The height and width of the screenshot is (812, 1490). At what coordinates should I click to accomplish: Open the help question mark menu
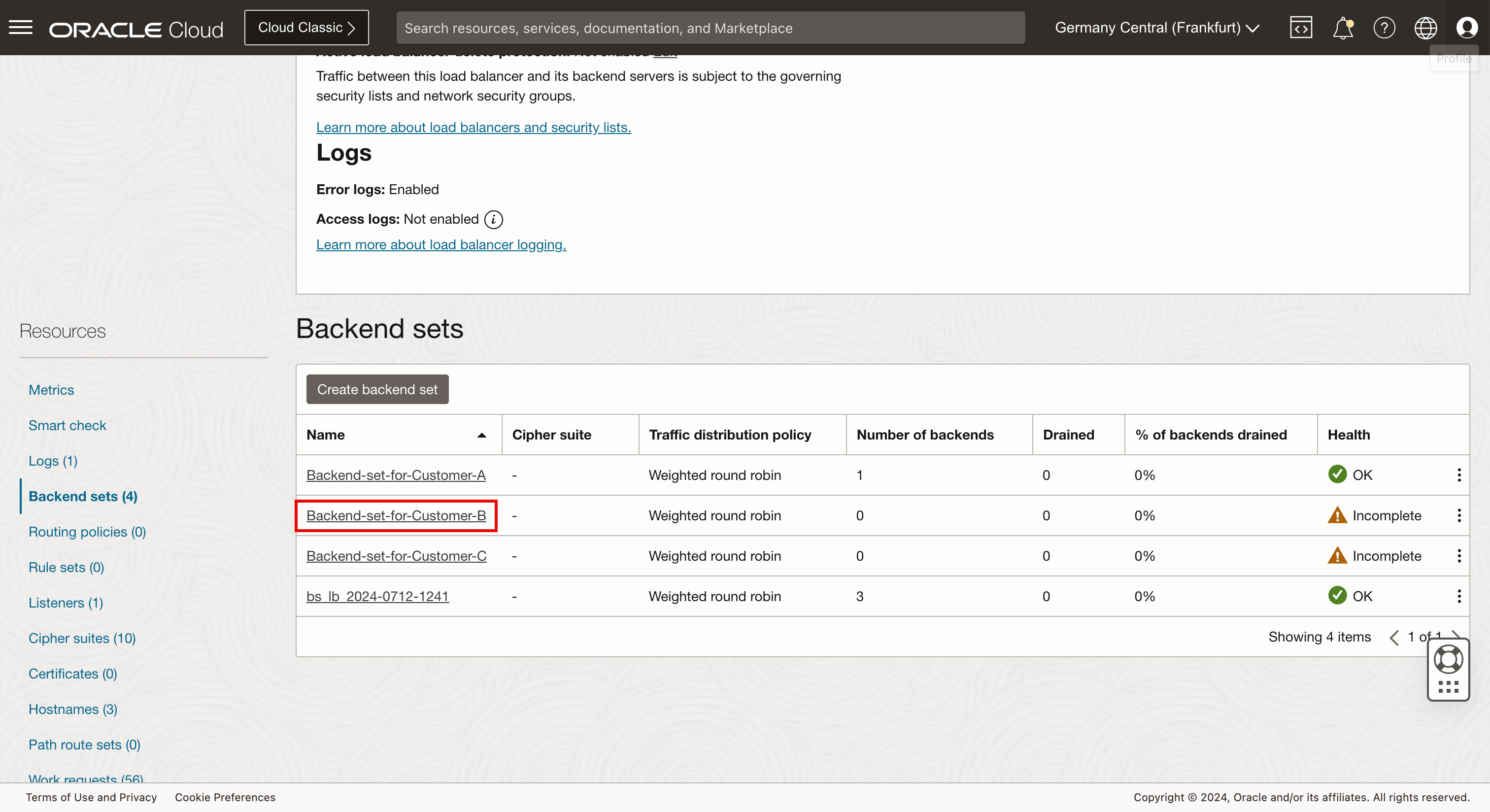coord(1384,28)
